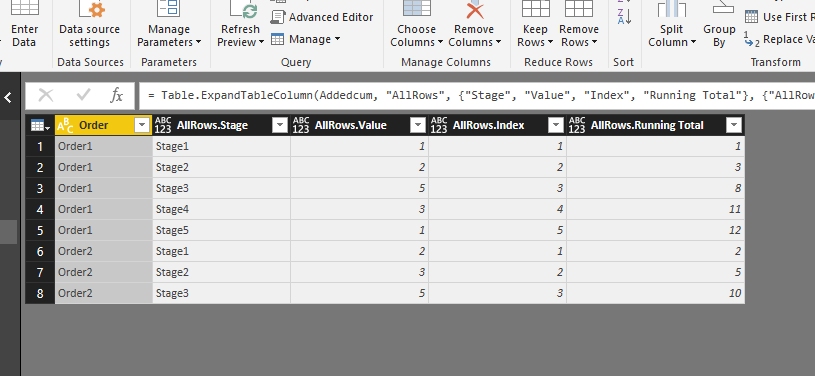The width and height of the screenshot is (815, 376).
Task: Click Use First Row as Headers
Action: (780, 17)
